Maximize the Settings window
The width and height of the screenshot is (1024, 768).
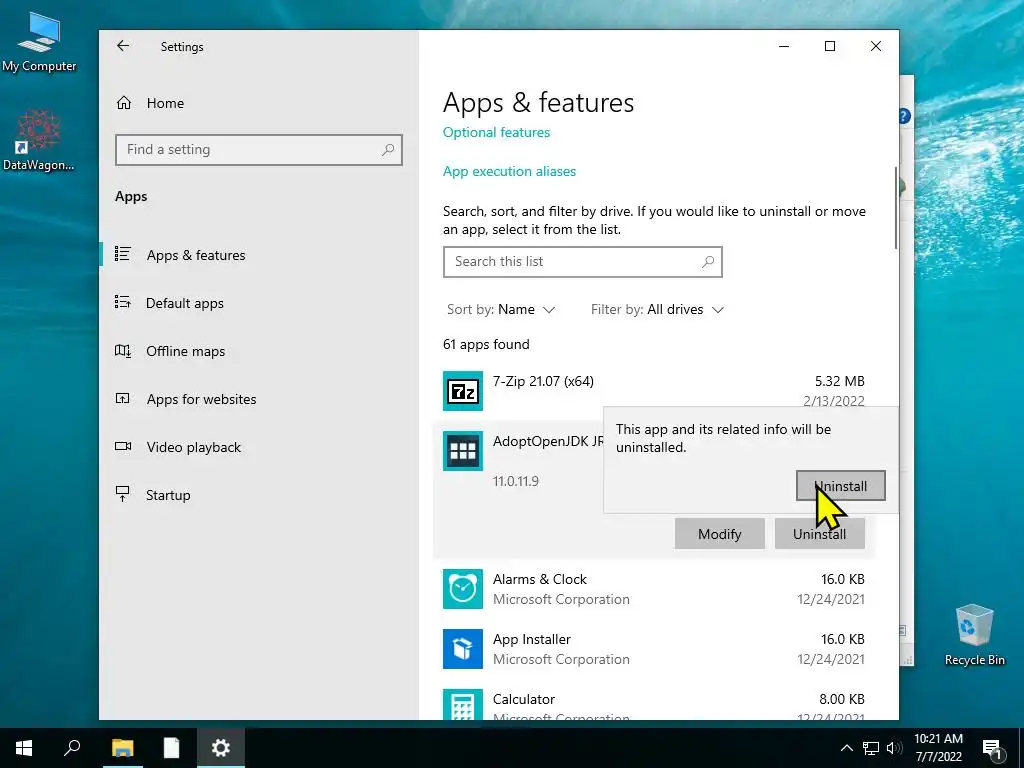pos(830,46)
